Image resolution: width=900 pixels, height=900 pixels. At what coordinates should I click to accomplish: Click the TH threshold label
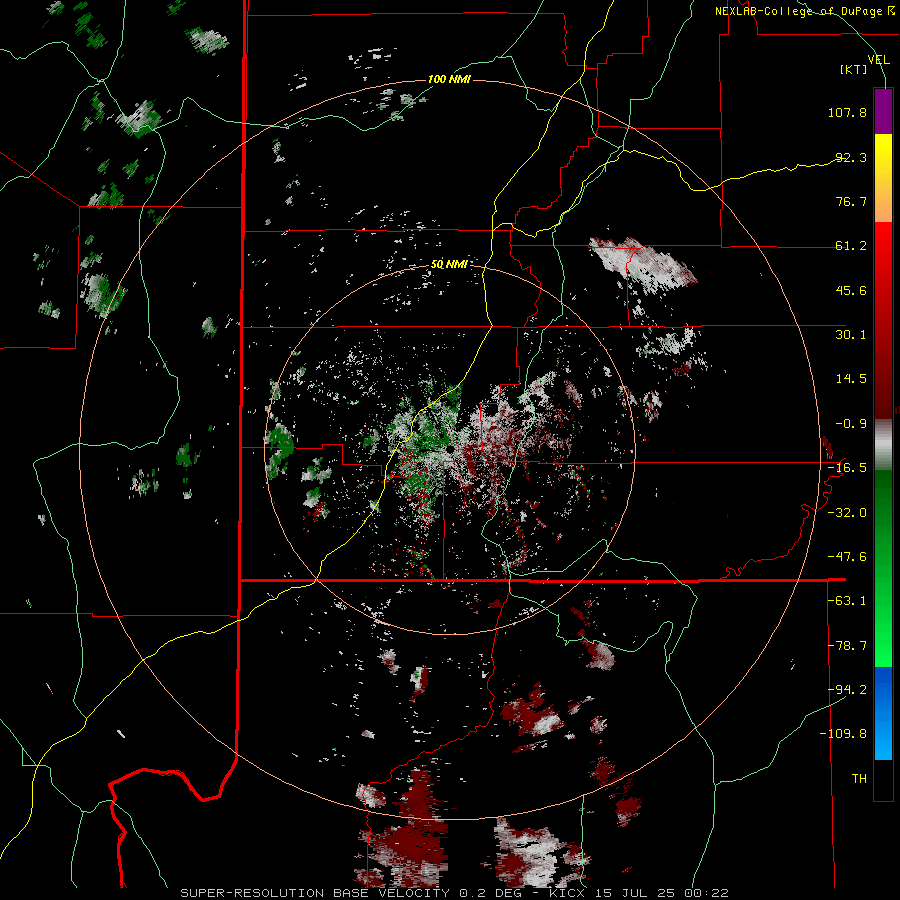coord(859,779)
